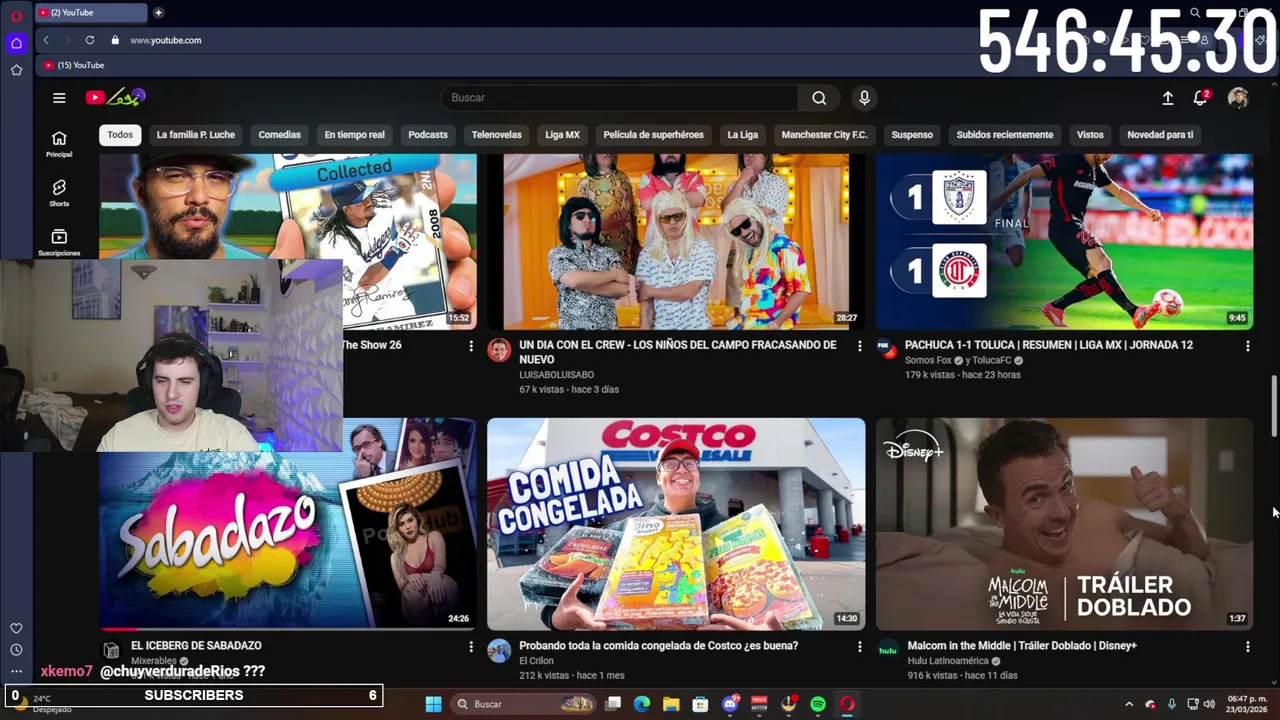Open more options for Malcolm in the Middle trailer
This screenshot has width=1280, height=720.
point(1247,647)
